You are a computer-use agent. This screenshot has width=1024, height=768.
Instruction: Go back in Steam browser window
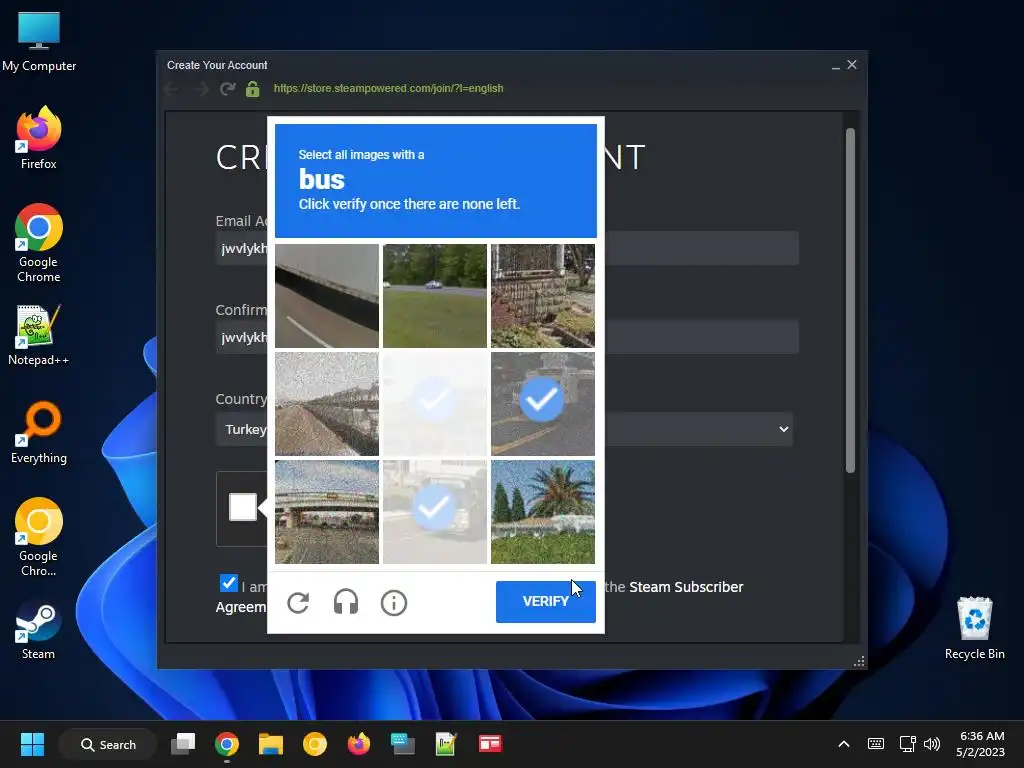click(172, 89)
